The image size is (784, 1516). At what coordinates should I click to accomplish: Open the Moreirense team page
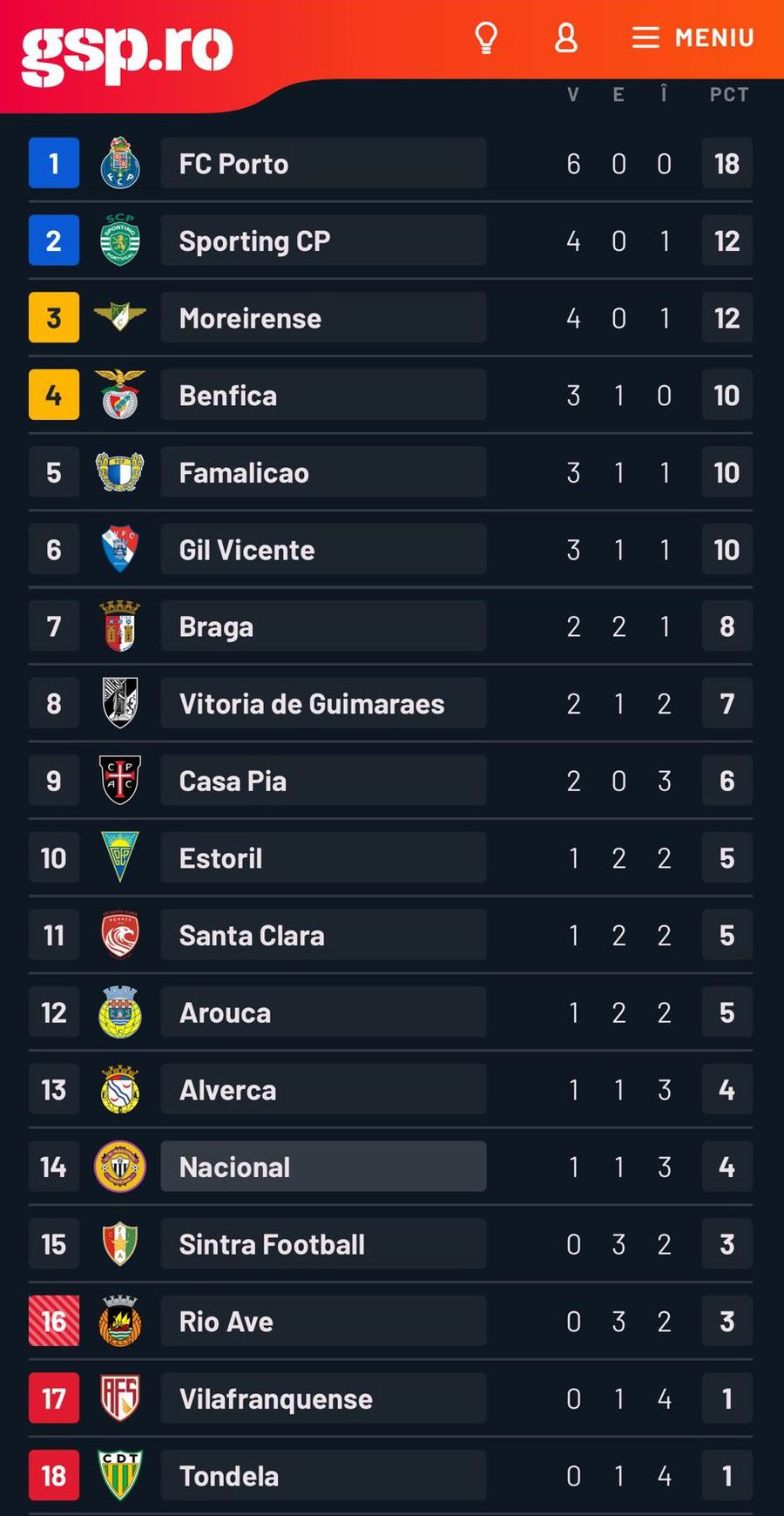(250, 318)
